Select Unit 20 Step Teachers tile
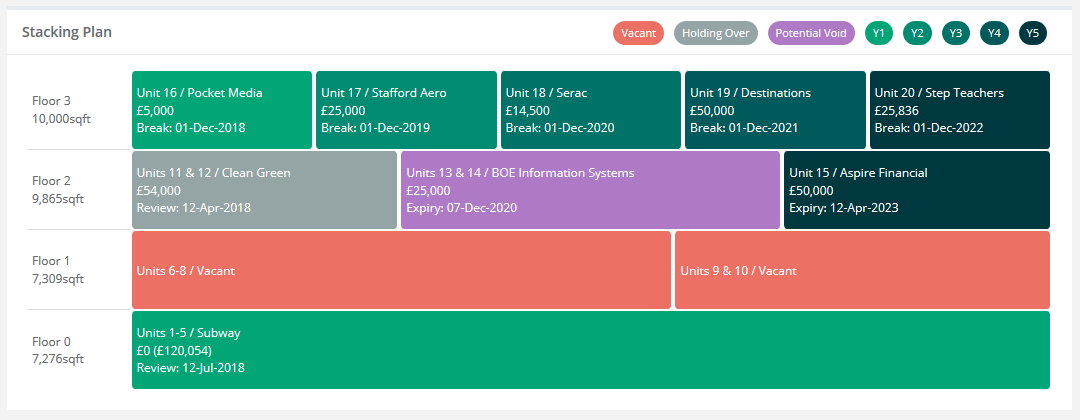Screen dimensions: 1080x420 pos(959,110)
